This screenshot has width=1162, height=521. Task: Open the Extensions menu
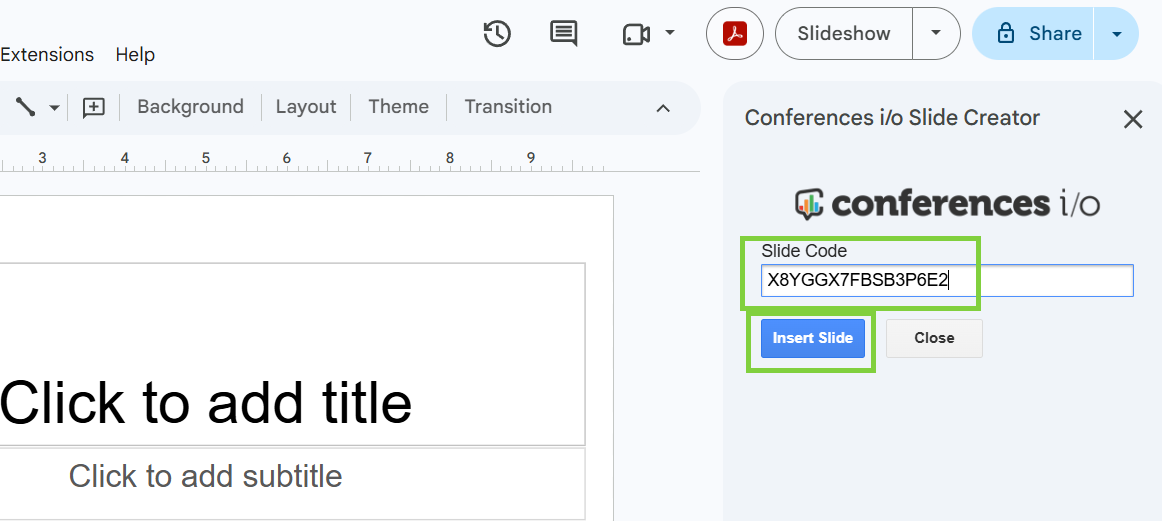[x=47, y=55]
